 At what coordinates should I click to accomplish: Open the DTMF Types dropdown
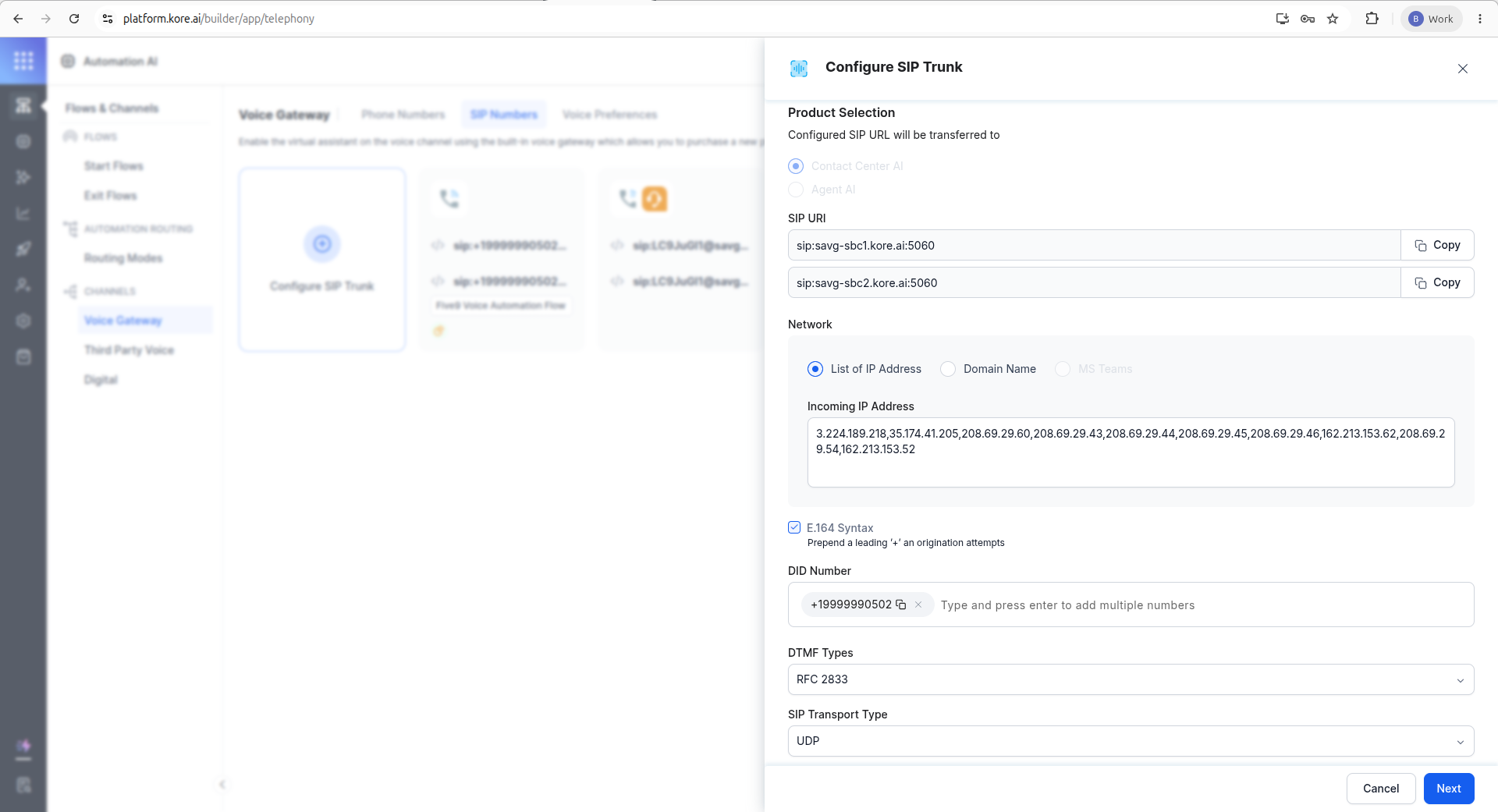click(x=1131, y=679)
